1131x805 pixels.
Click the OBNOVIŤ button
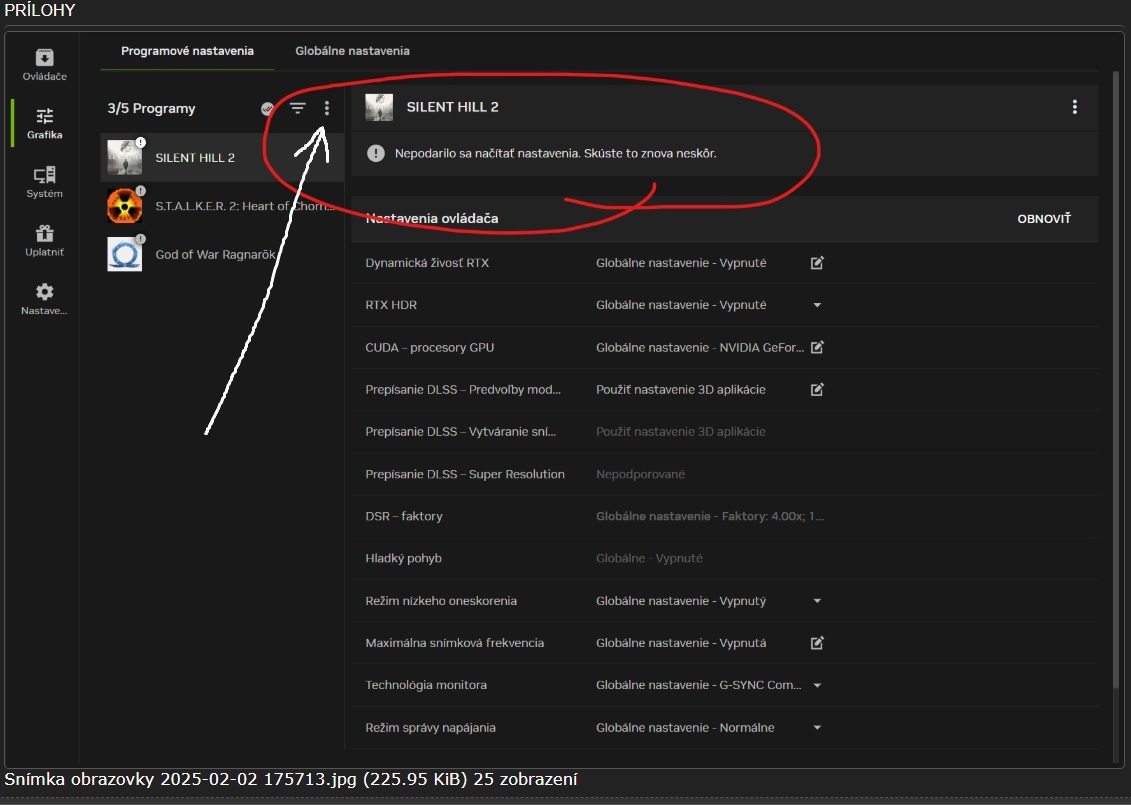1044,219
